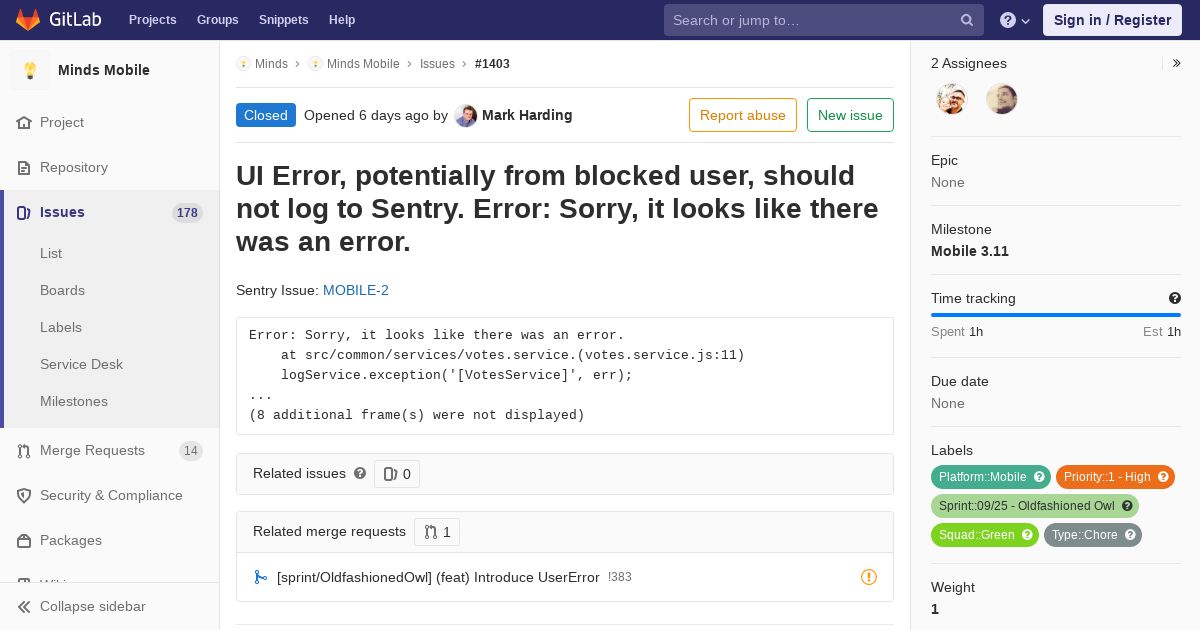Click the Closed status badge
Screen dimensions: 1200x630
point(266,115)
